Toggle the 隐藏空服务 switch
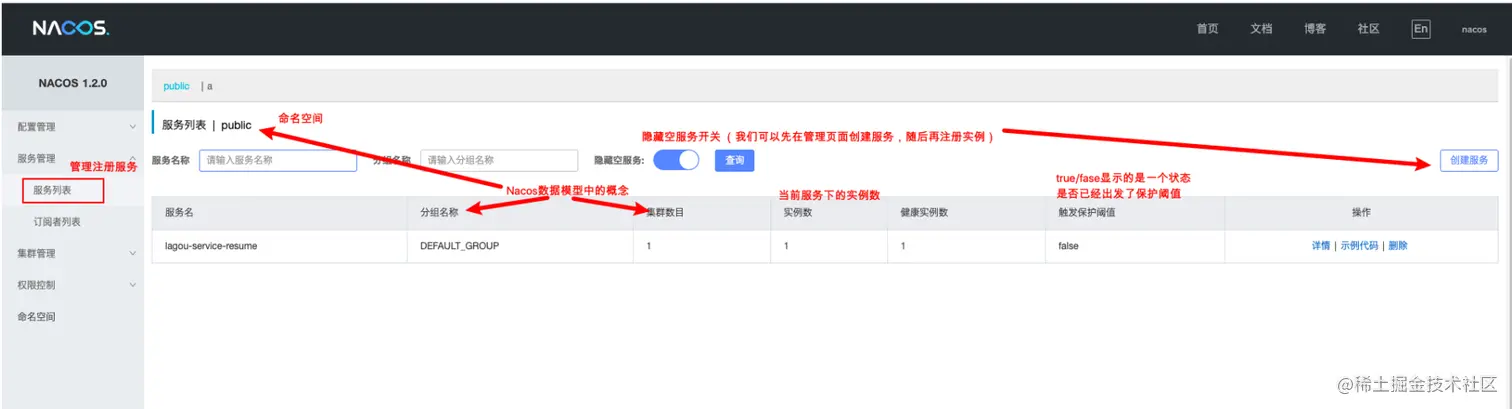This screenshot has height=409, width=1512. pyautogui.click(x=676, y=160)
